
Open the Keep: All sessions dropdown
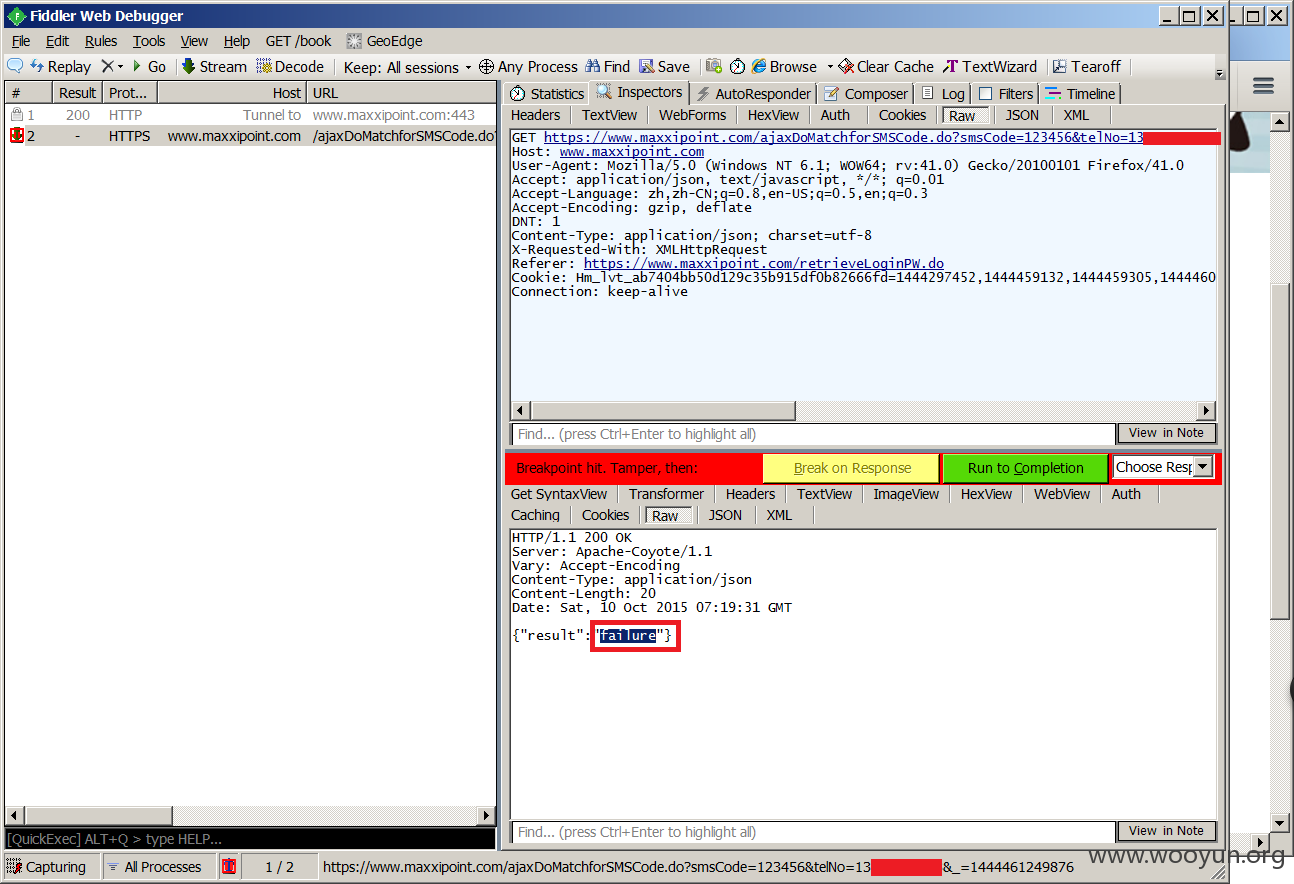point(408,67)
